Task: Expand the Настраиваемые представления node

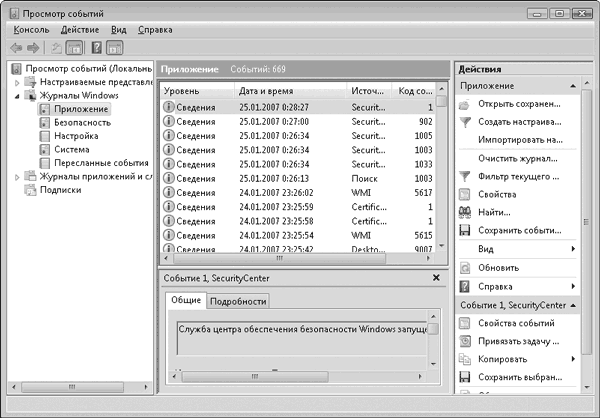Action: coord(16,81)
